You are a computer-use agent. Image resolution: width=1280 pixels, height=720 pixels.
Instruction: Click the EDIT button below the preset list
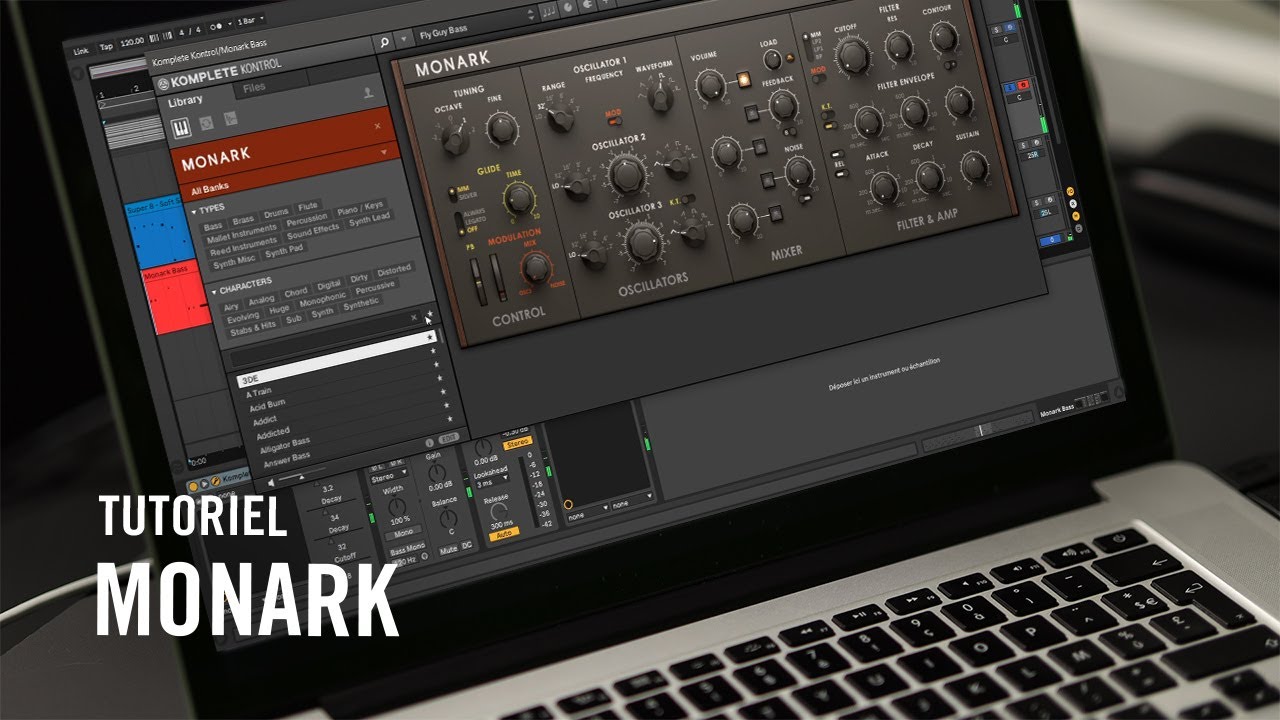pos(449,438)
